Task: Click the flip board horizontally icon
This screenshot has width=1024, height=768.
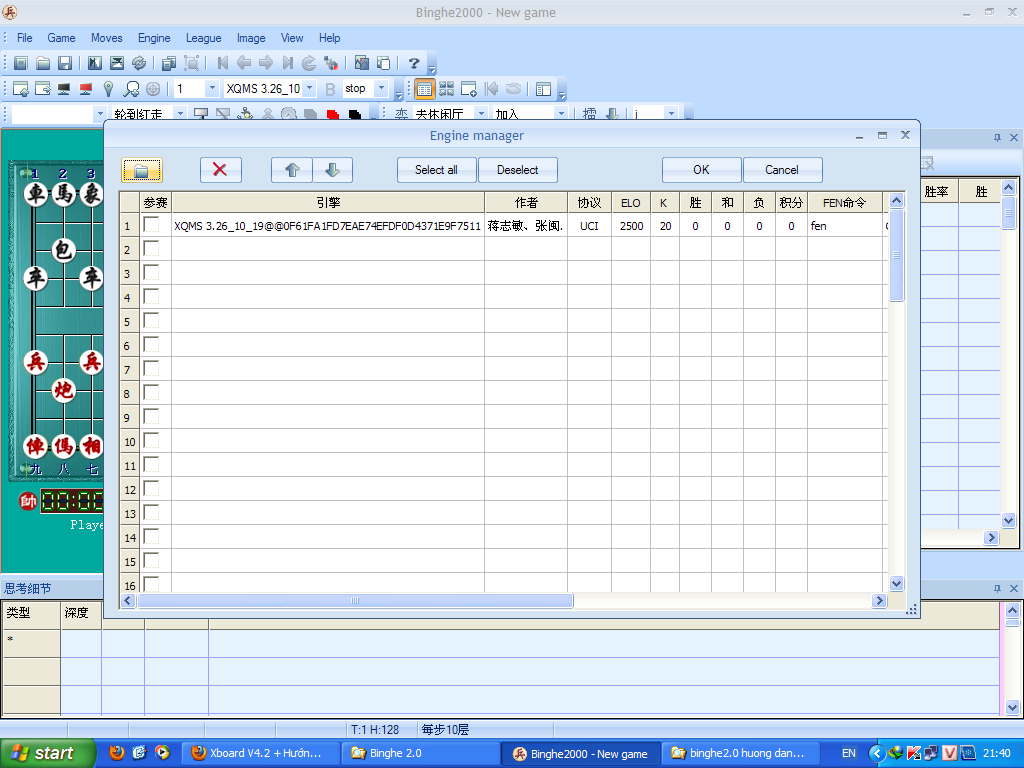Action: pyautogui.click(x=95, y=63)
